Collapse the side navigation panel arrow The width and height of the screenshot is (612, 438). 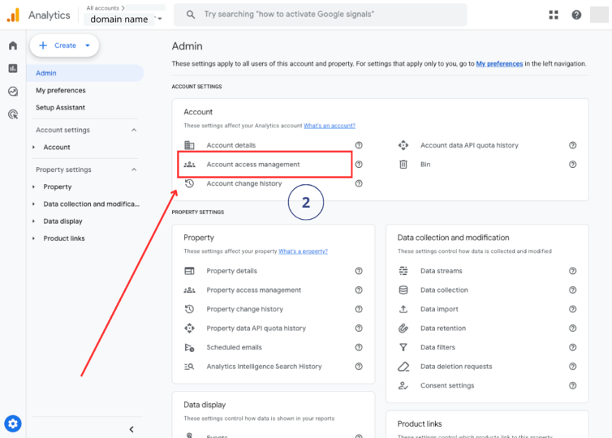tap(132, 429)
